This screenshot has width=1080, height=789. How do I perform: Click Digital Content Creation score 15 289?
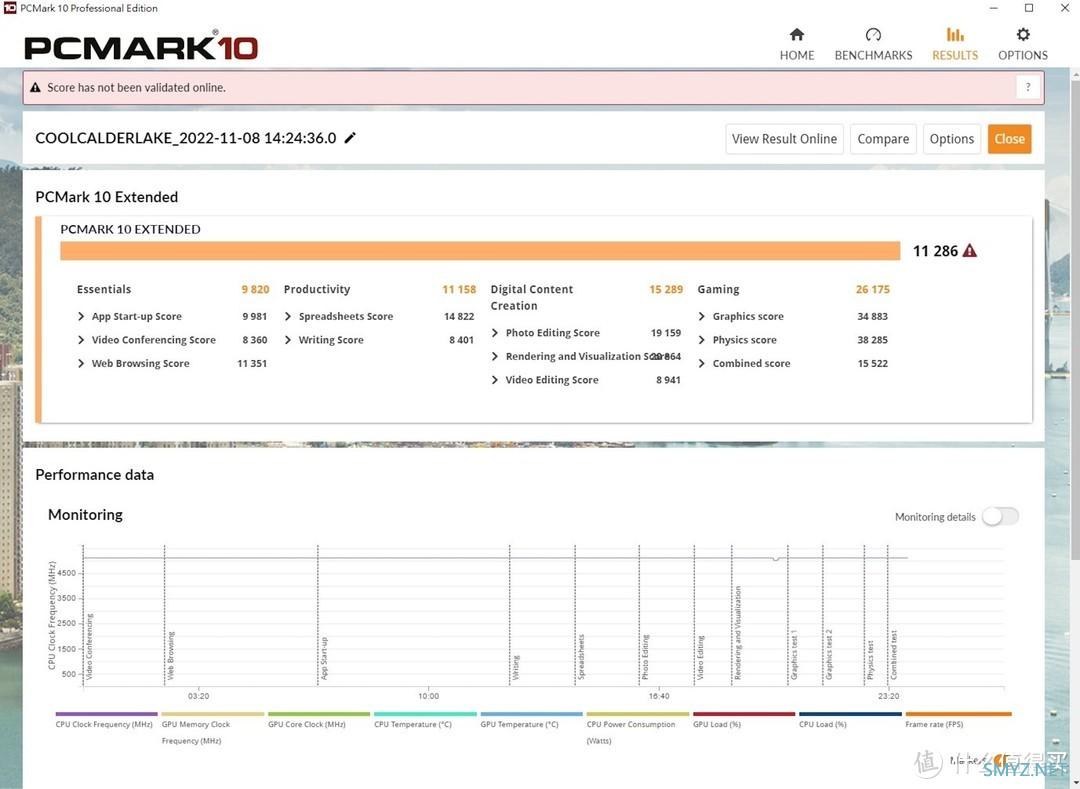[666, 289]
